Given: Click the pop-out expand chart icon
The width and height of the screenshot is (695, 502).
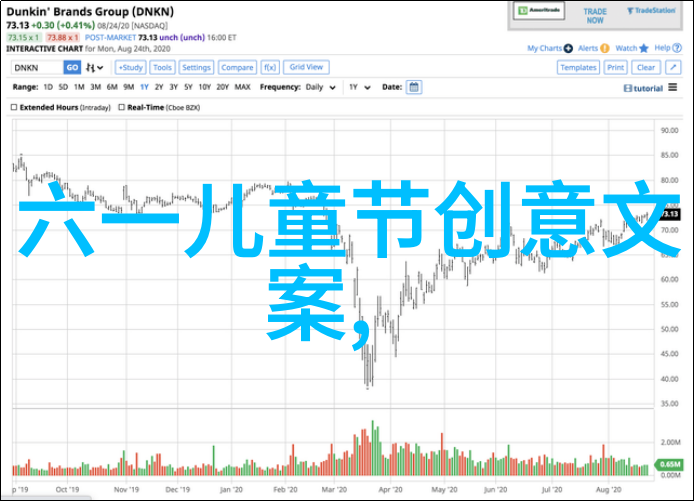Looking at the screenshot, I should tap(673, 68).
